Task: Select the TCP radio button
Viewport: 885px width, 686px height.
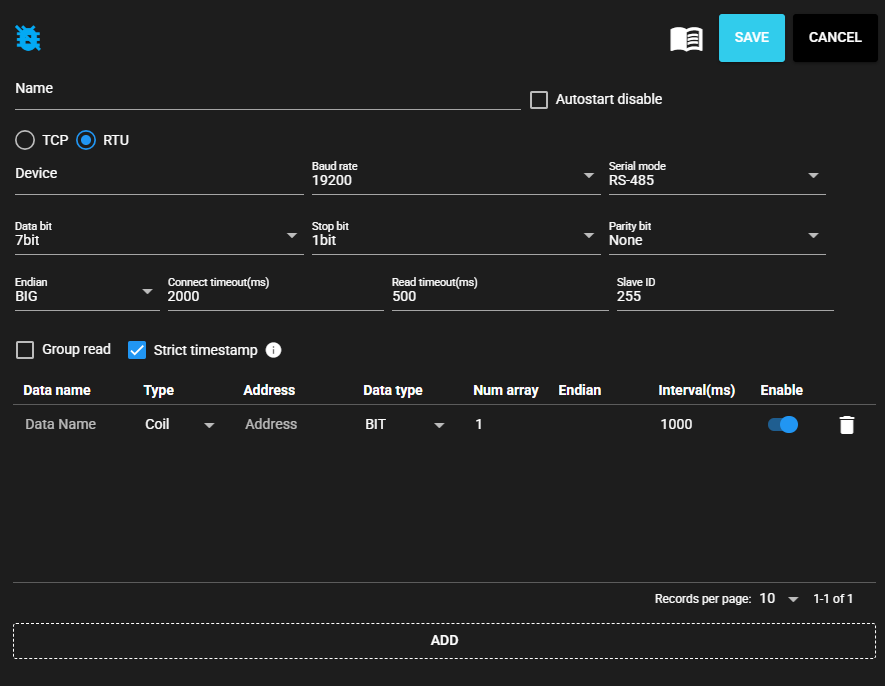Action: (x=25, y=140)
